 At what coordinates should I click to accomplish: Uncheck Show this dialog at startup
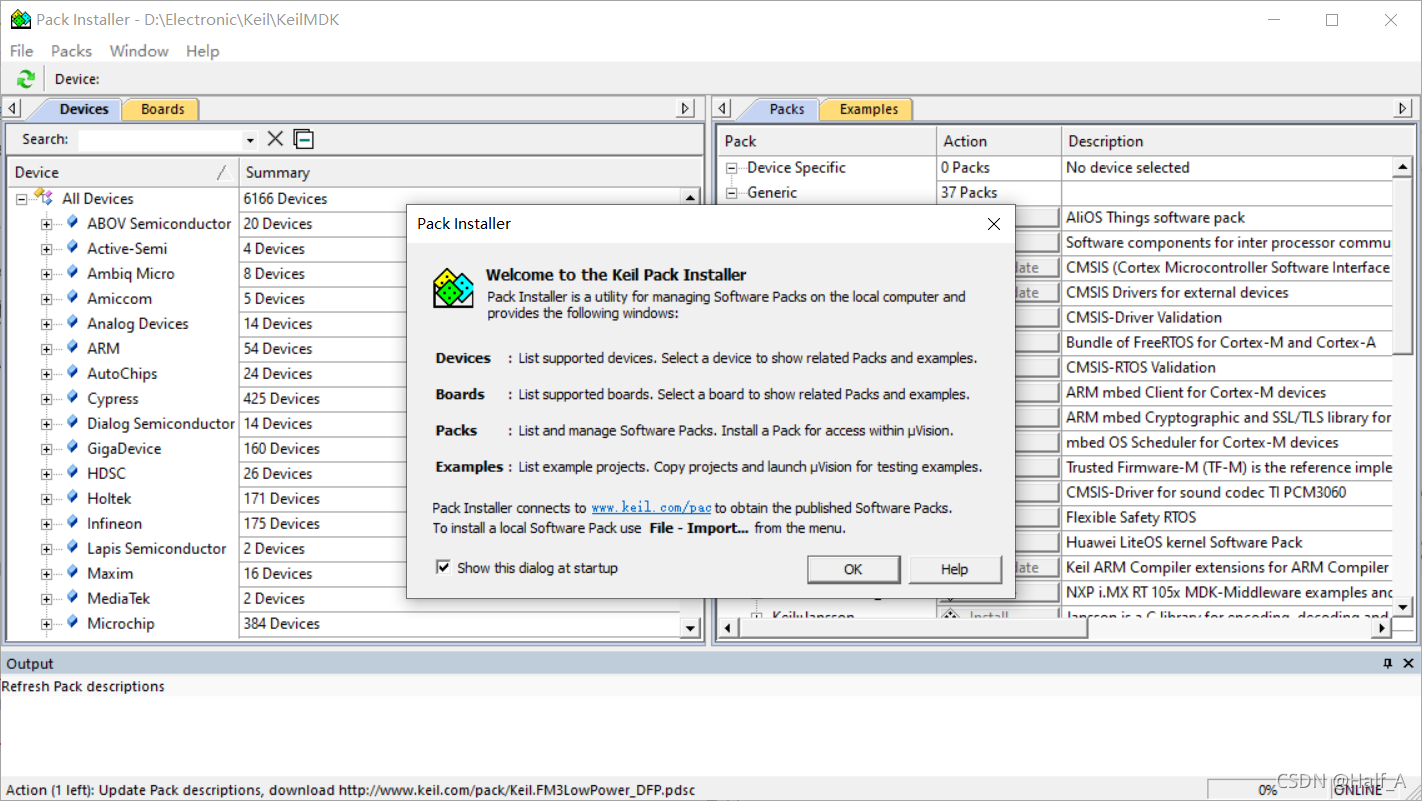coord(443,568)
